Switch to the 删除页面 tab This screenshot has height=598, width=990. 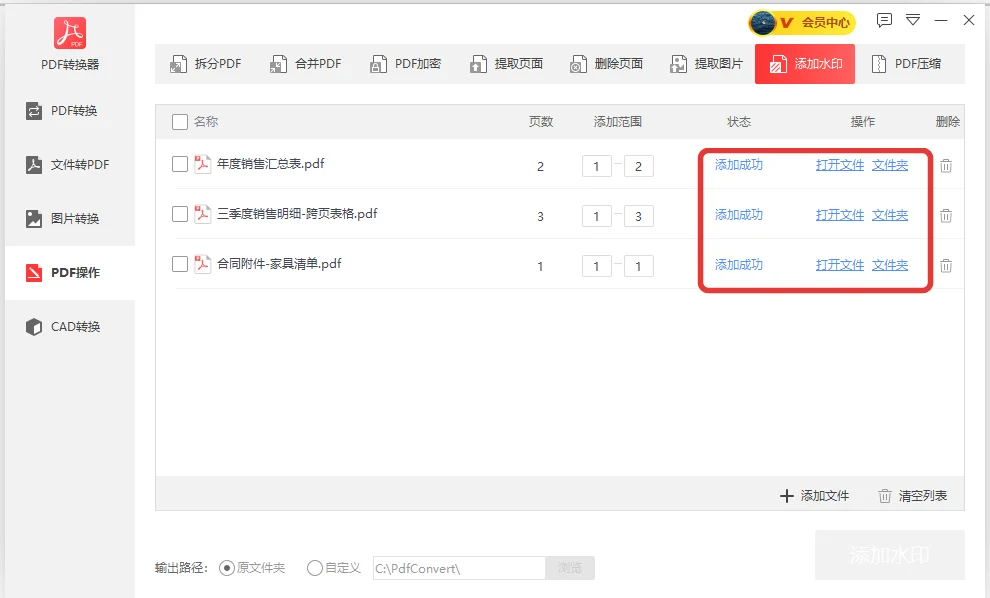coord(605,64)
